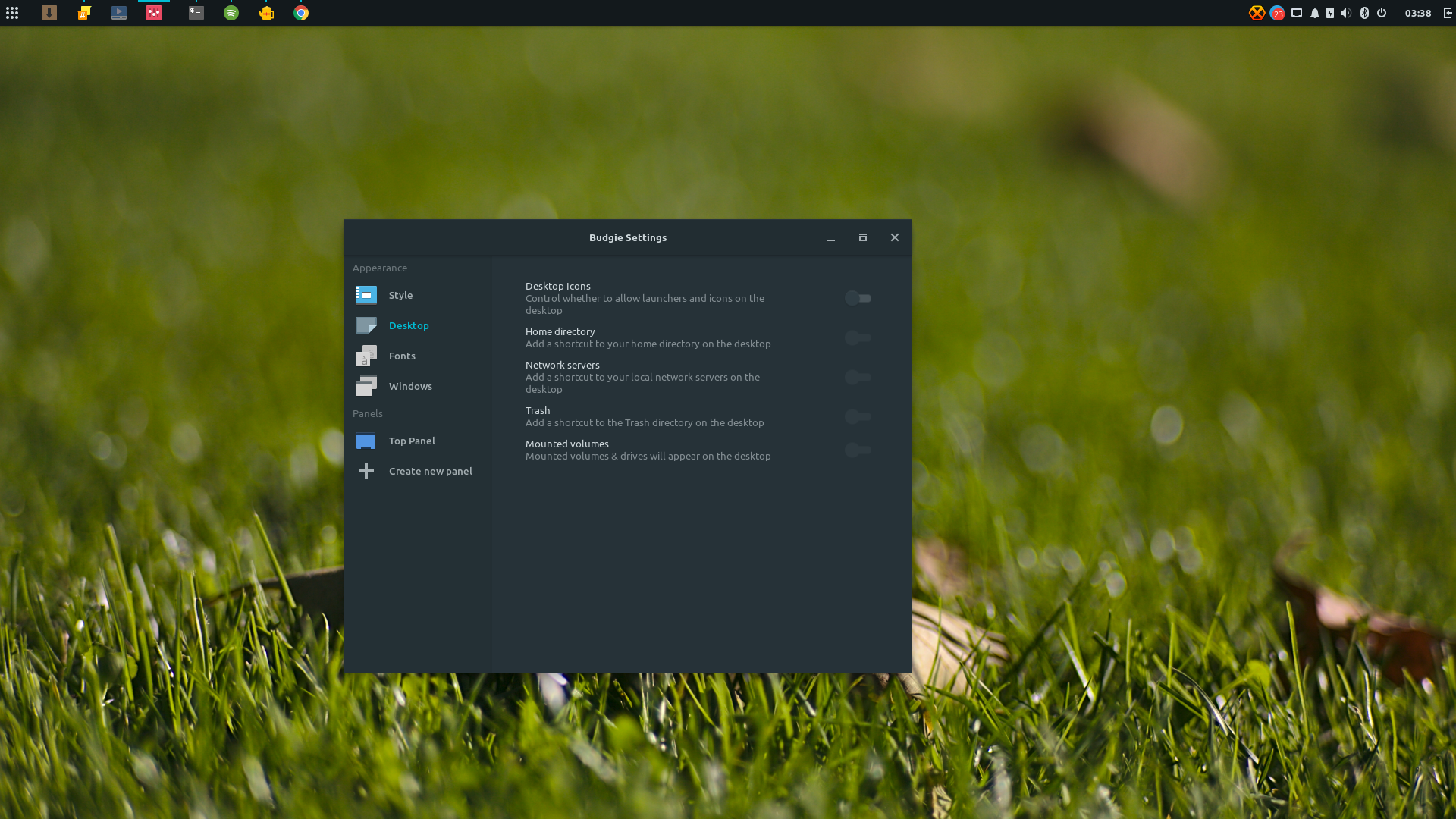Screen dimensions: 1456x819
Task: Check the battery charging indicator
Action: 1330,13
